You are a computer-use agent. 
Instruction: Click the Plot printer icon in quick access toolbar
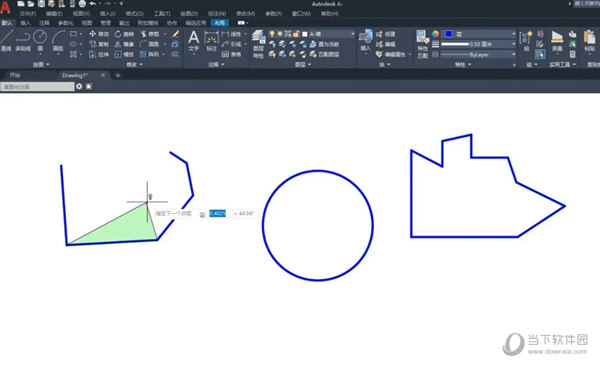point(82,4)
